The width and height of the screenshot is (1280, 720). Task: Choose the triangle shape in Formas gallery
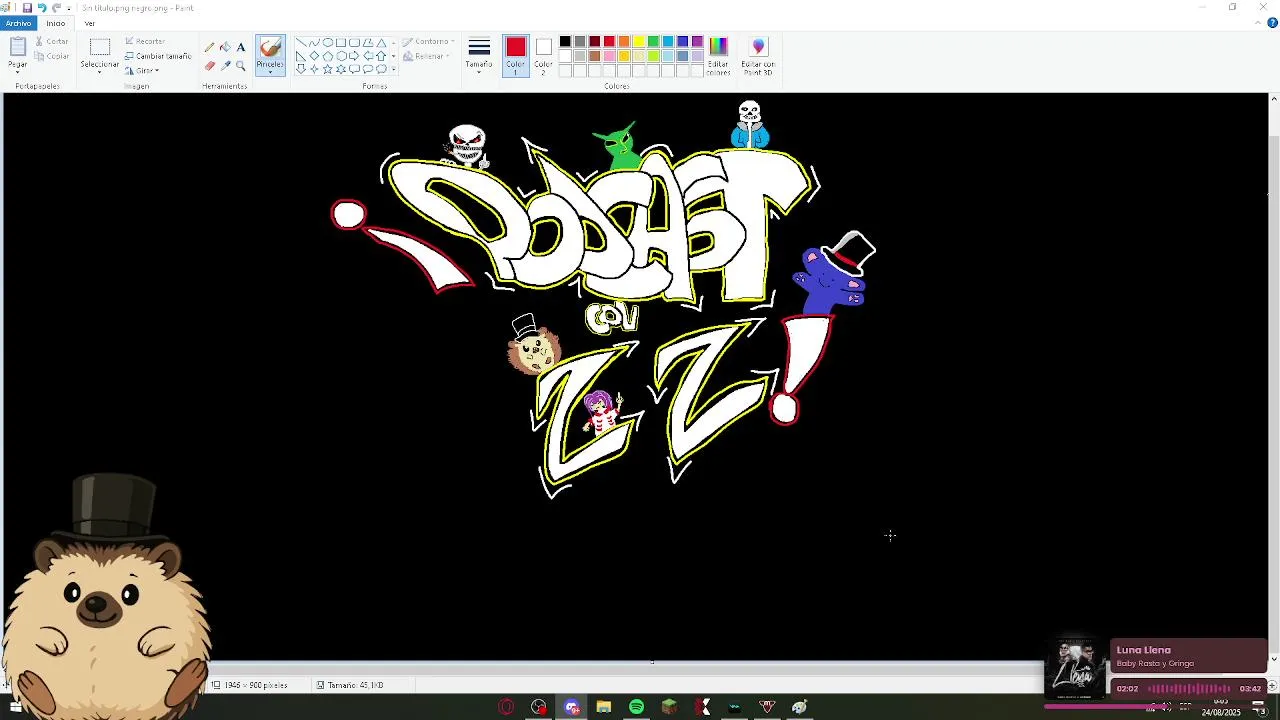[x=381, y=42]
